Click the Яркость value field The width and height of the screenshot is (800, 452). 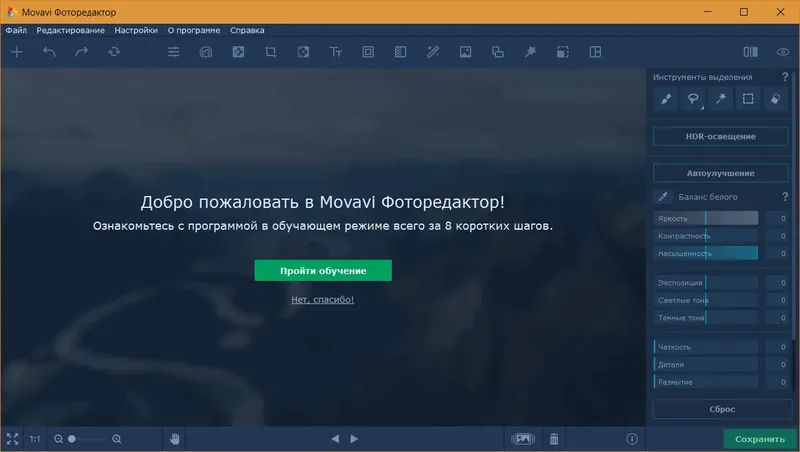[778, 218]
